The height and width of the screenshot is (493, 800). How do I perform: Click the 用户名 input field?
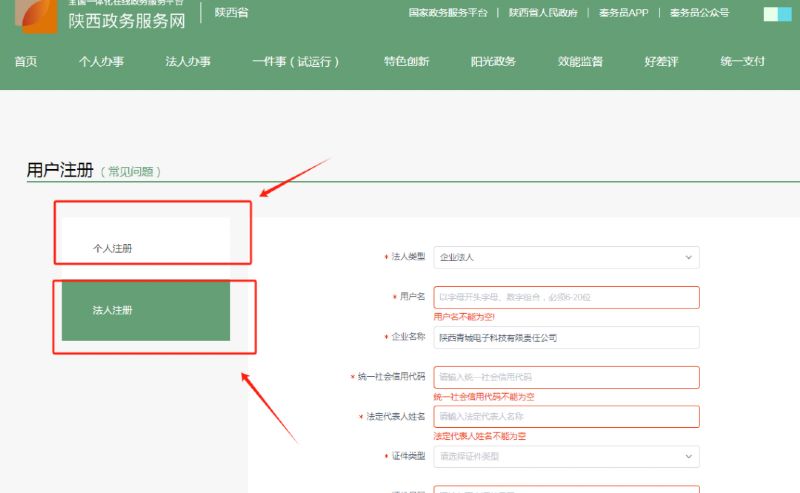coord(566,297)
